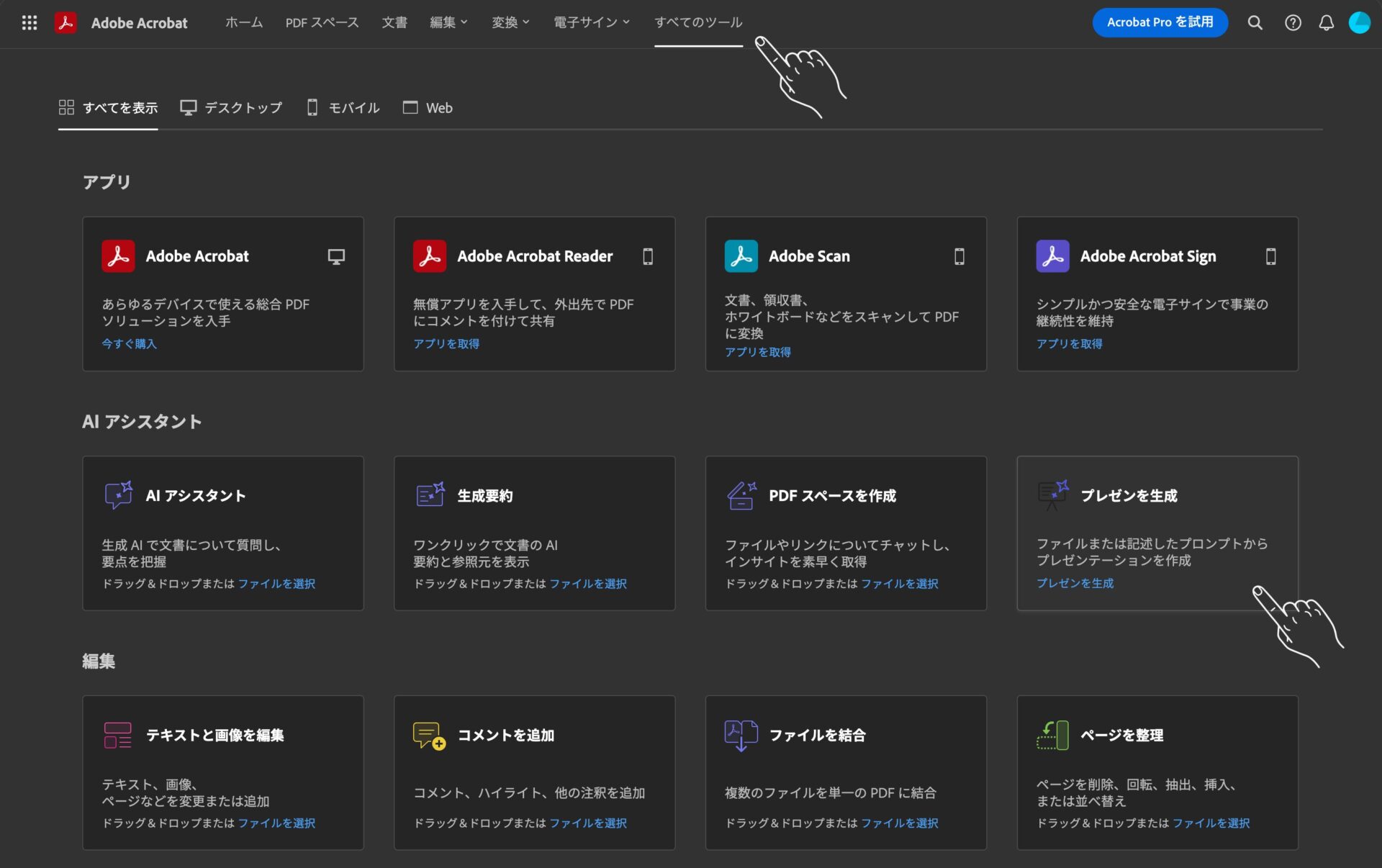Screen dimensions: 1382x868
Task: Click the Adobe Scan app icon
Action: pyautogui.click(x=741, y=256)
